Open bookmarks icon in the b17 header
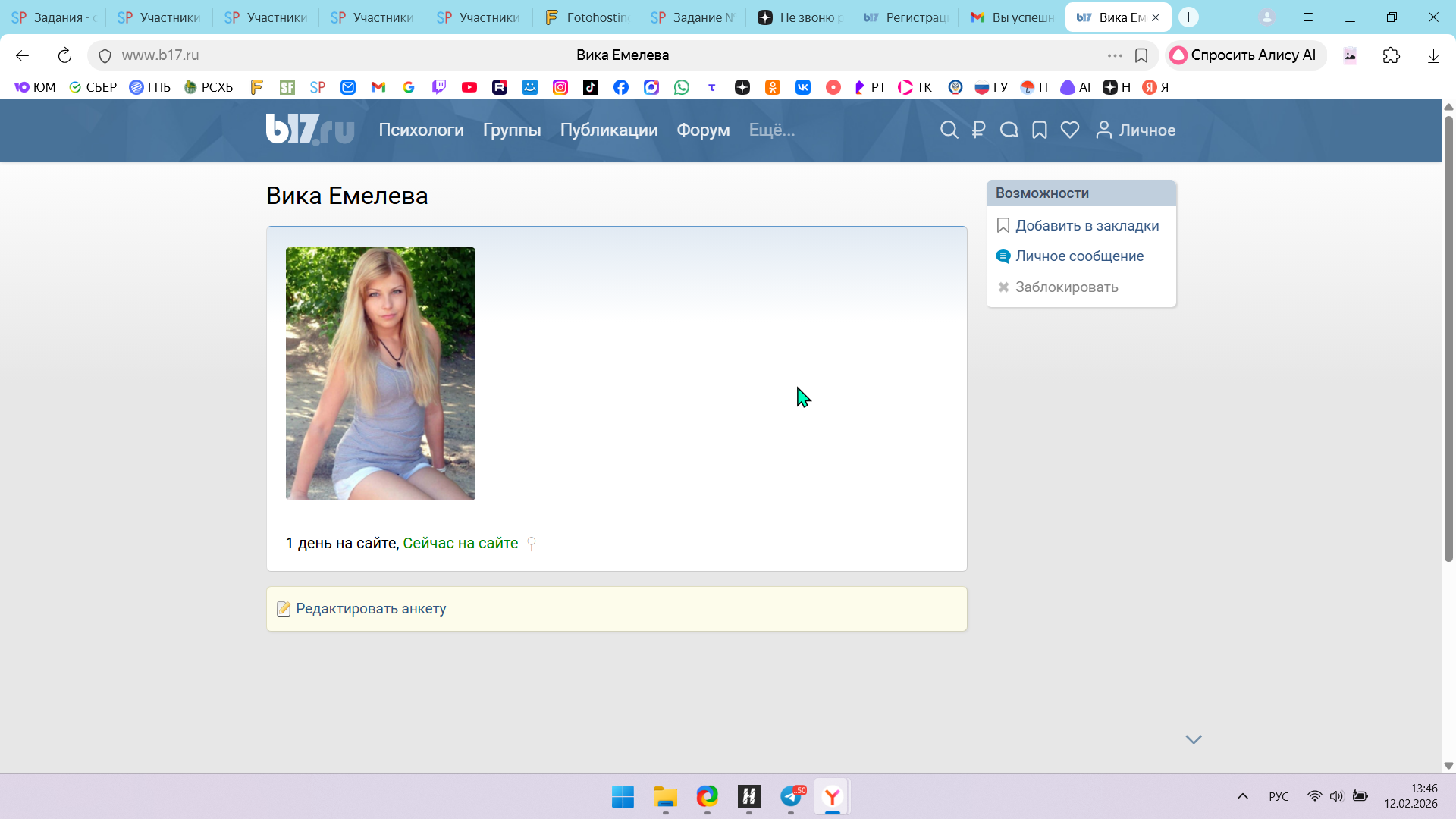Image resolution: width=1456 pixels, height=819 pixels. pyautogui.click(x=1040, y=130)
